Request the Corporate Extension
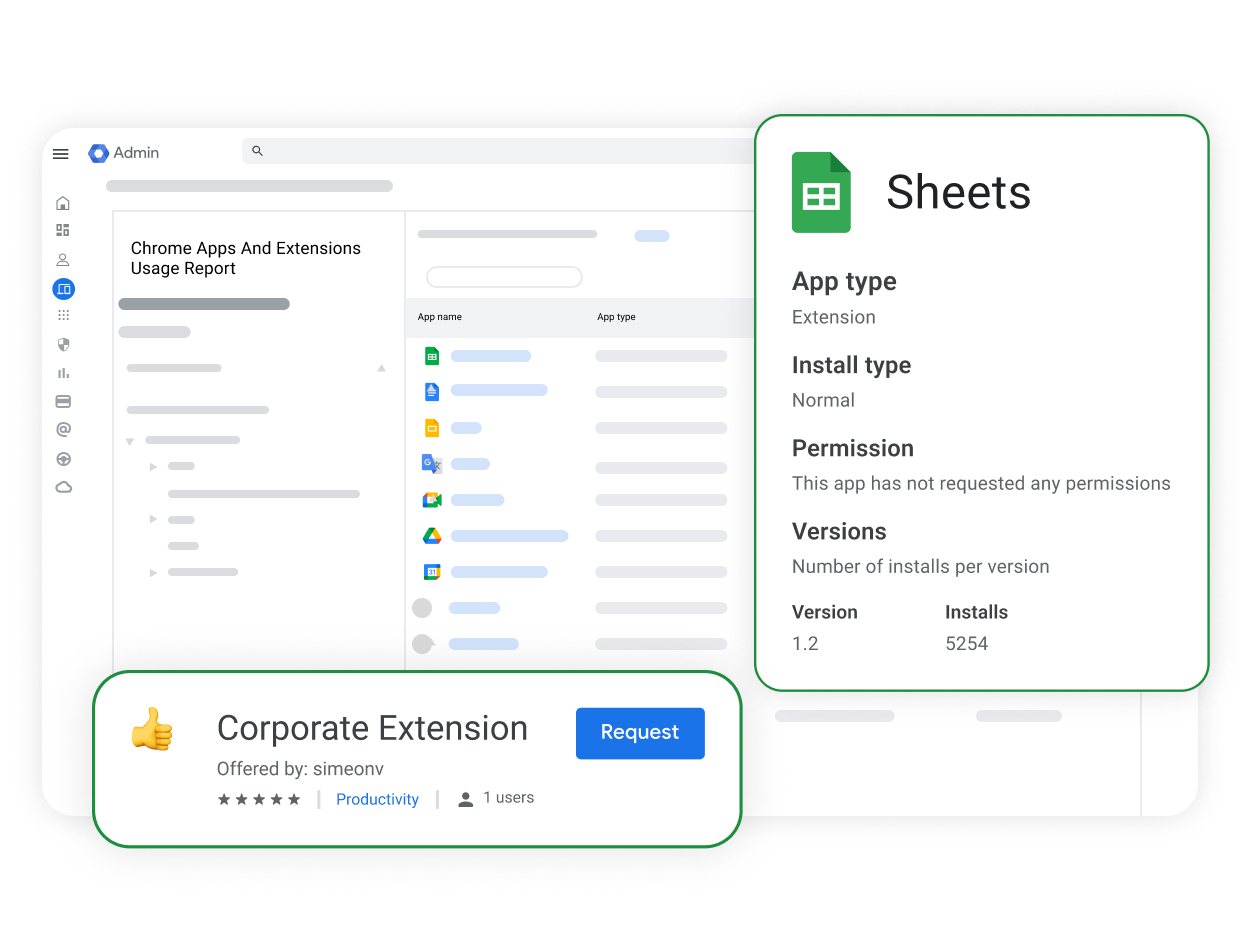 (640, 733)
